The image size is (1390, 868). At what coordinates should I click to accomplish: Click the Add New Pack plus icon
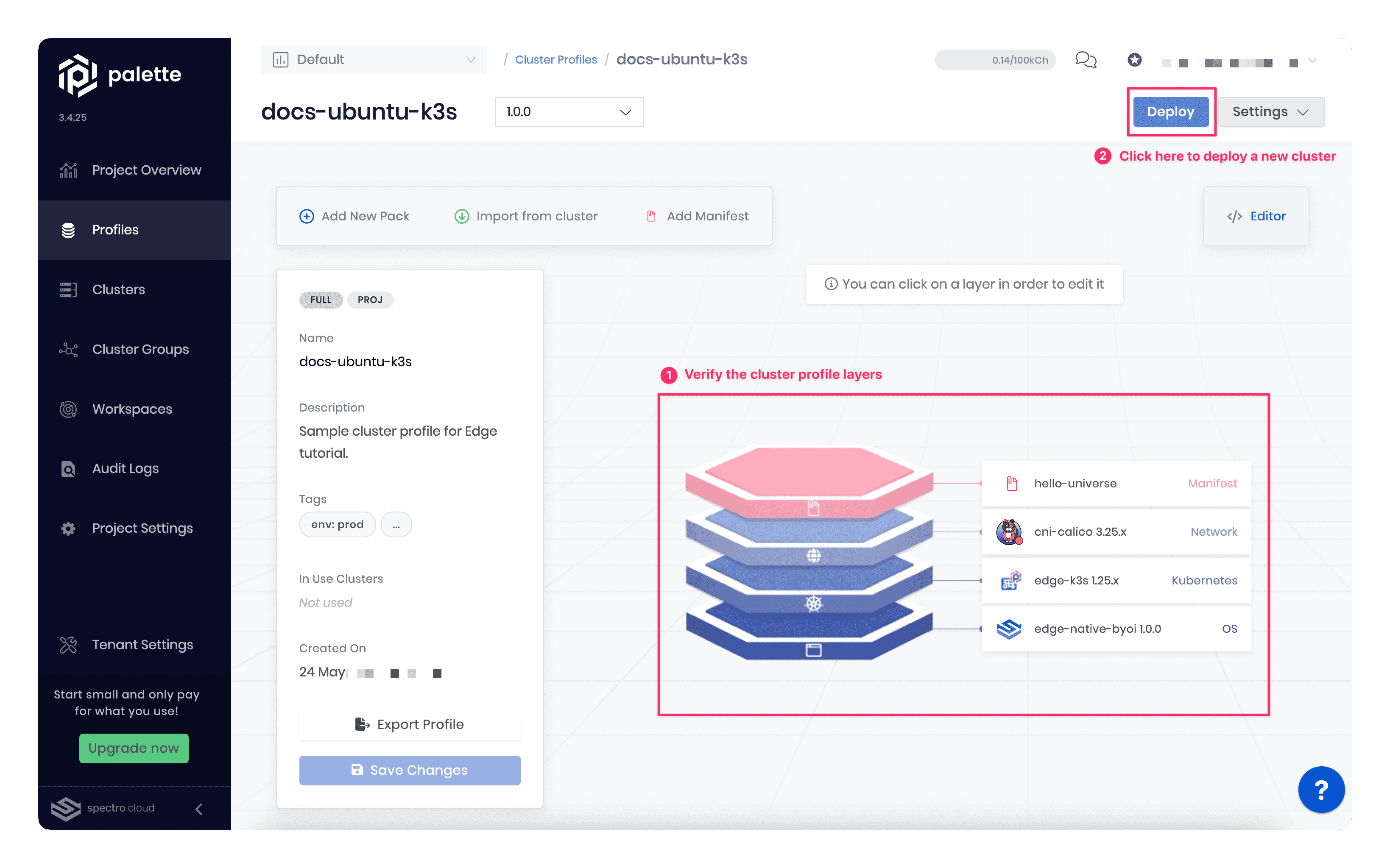[x=307, y=216]
